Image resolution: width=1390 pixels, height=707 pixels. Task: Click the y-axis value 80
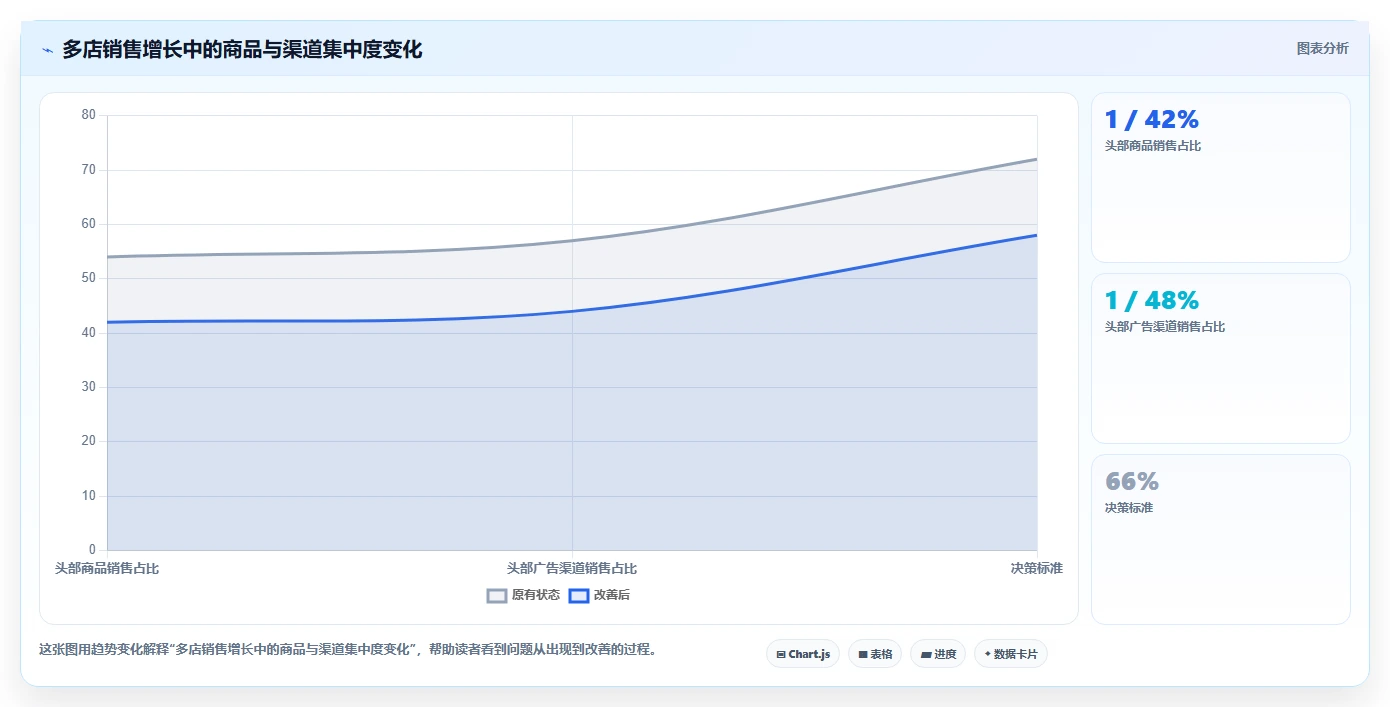click(x=89, y=115)
